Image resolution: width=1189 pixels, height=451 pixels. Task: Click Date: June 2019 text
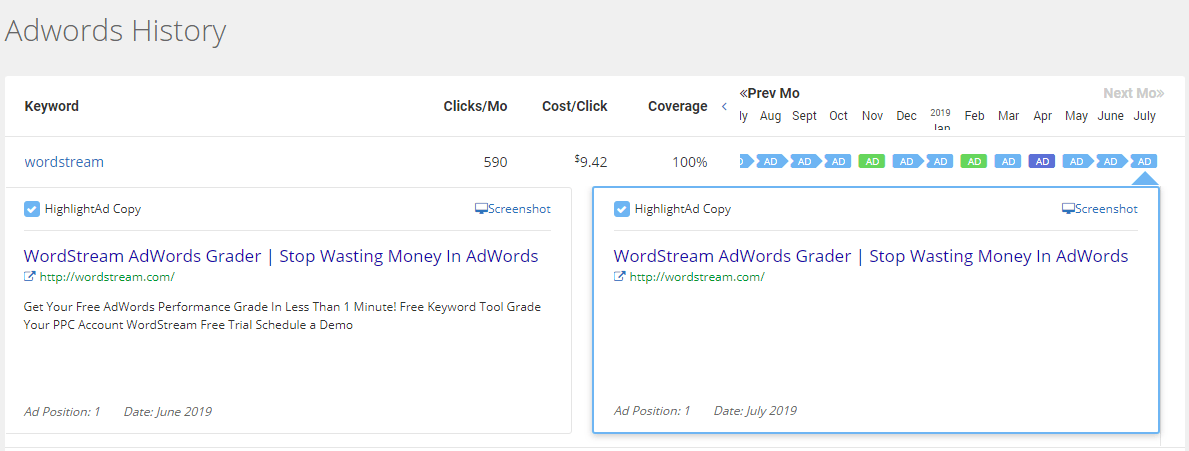(168, 412)
